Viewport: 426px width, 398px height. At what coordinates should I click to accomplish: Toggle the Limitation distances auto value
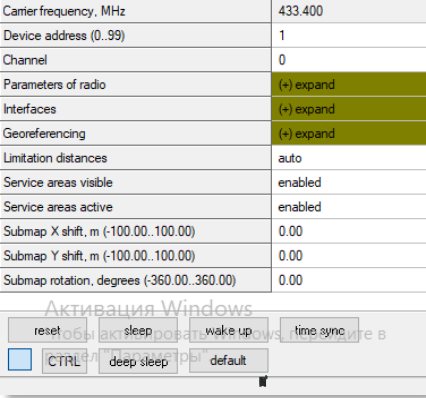pyautogui.click(x=349, y=158)
